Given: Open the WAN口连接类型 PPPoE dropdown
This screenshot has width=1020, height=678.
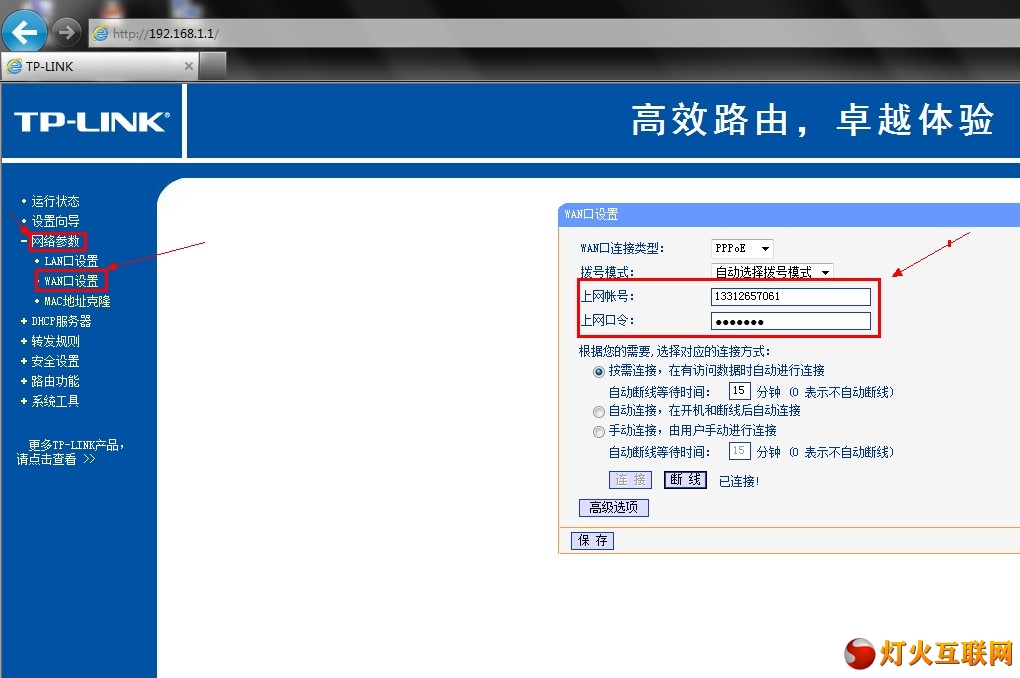Looking at the screenshot, I should (742, 248).
